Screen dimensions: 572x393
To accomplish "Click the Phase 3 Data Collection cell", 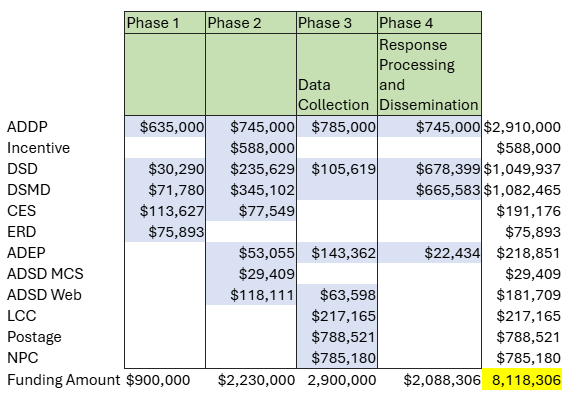I will (x=337, y=75).
